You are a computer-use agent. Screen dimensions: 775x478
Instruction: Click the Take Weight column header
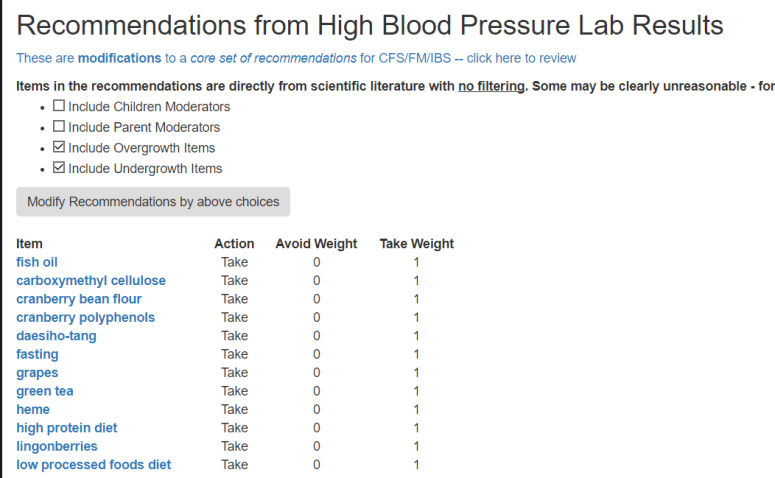pyautogui.click(x=416, y=243)
